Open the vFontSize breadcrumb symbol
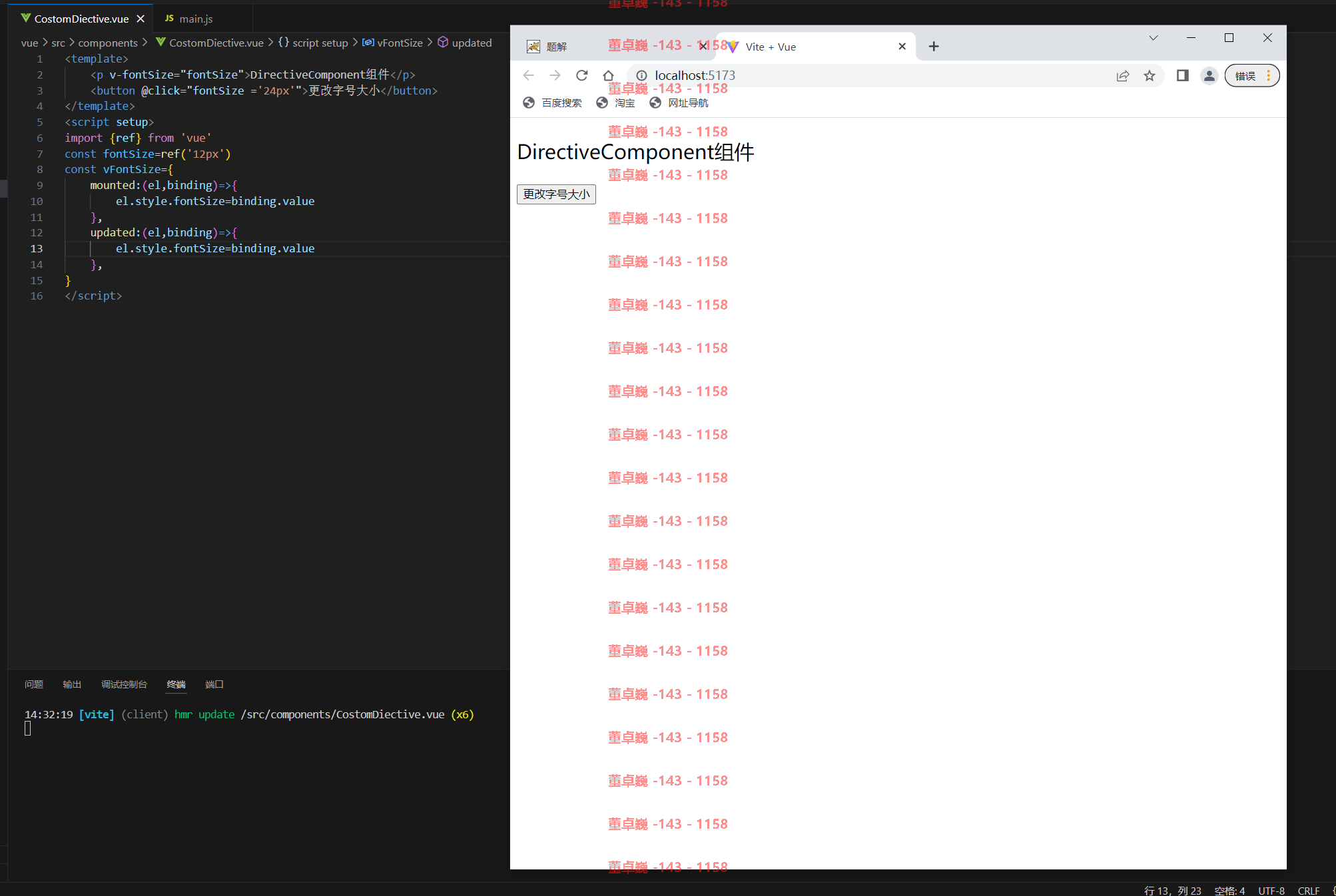The image size is (1336, 896). click(x=400, y=43)
